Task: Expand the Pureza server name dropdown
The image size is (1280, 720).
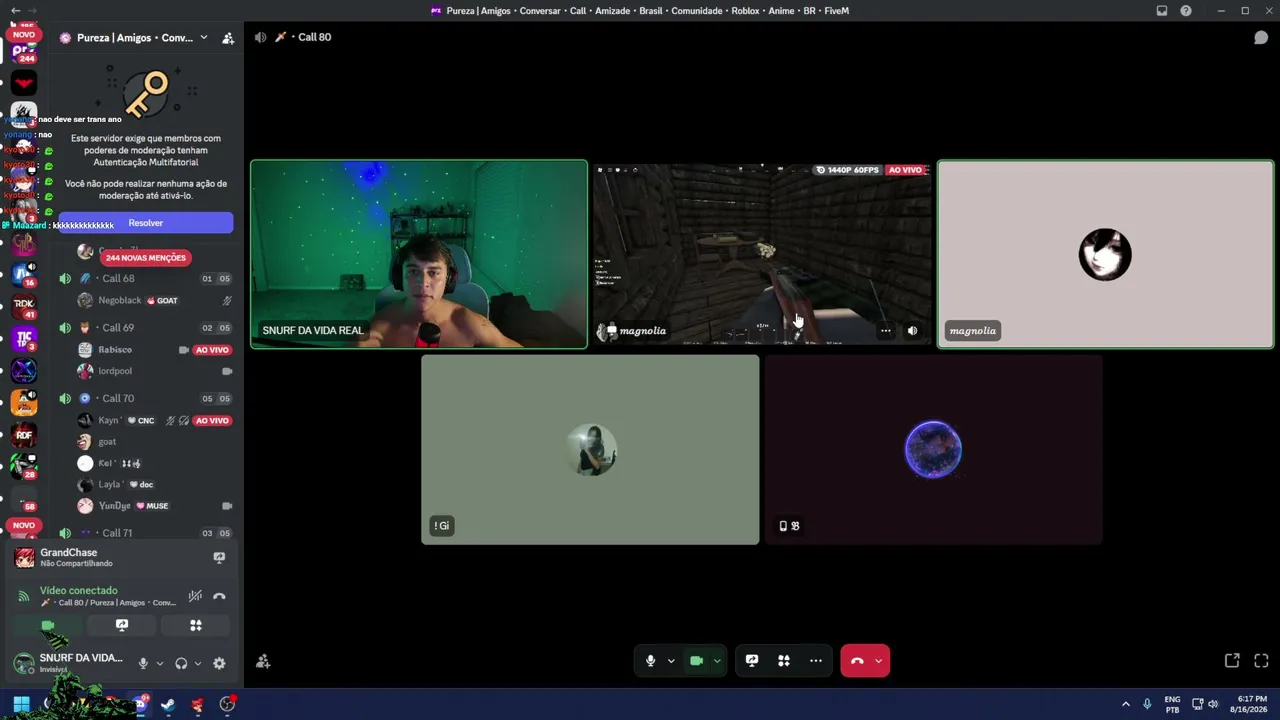Action: pyautogui.click(x=204, y=38)
